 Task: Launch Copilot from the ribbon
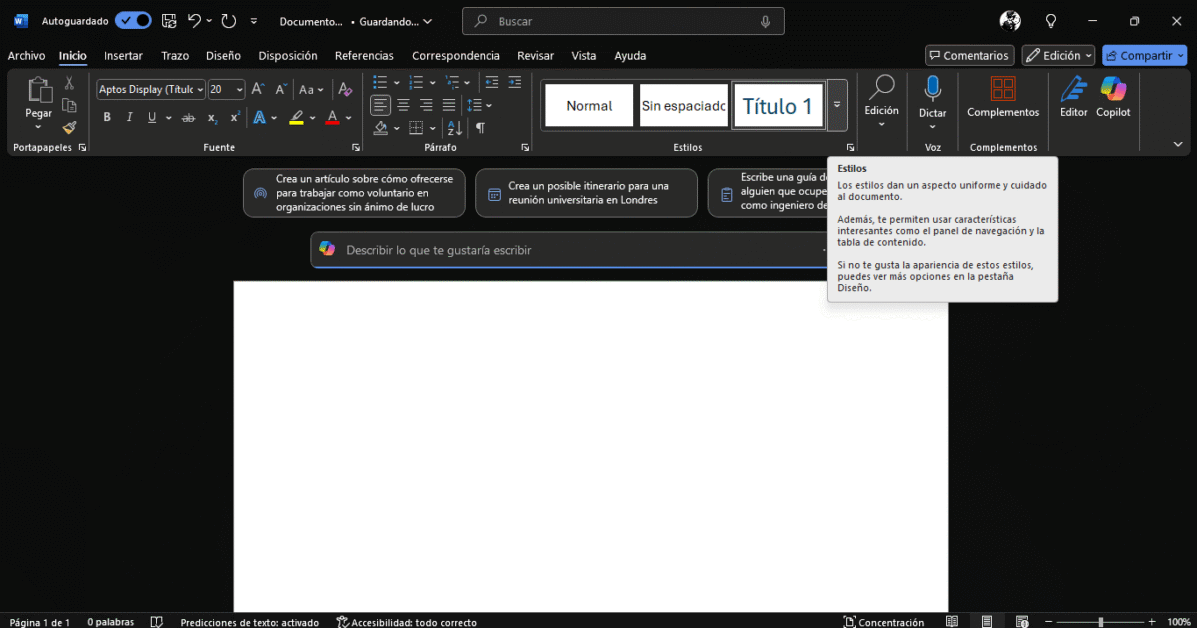[x=1113, y=90]
